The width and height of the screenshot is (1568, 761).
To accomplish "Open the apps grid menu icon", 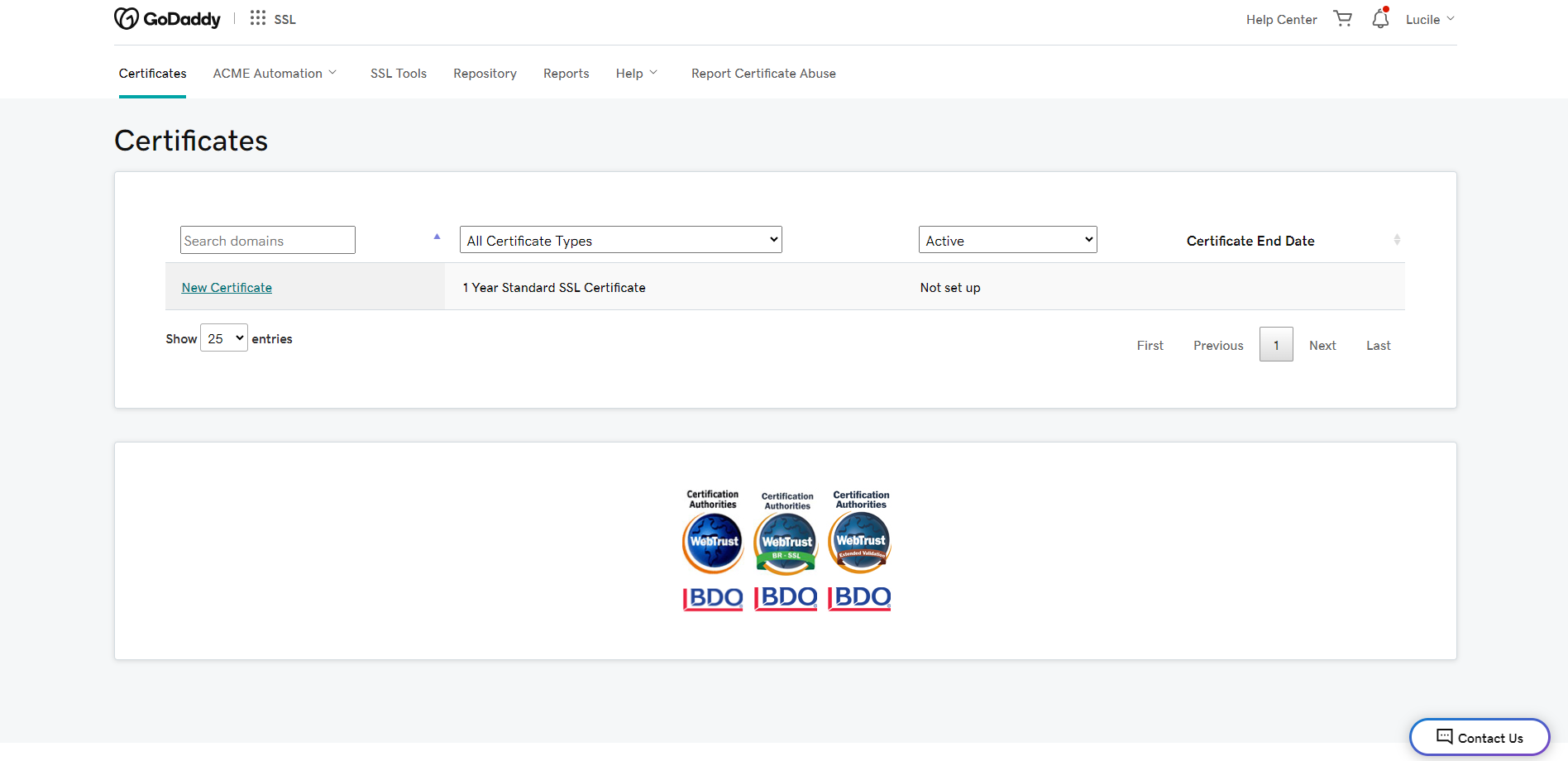I will [x=258, y=18].
